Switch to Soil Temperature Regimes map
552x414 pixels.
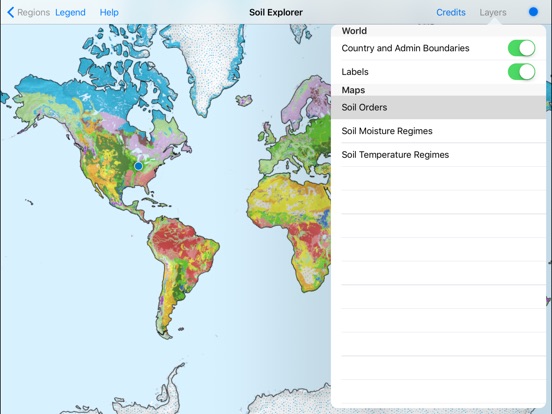pyautogui.click(x=438, y=155)
